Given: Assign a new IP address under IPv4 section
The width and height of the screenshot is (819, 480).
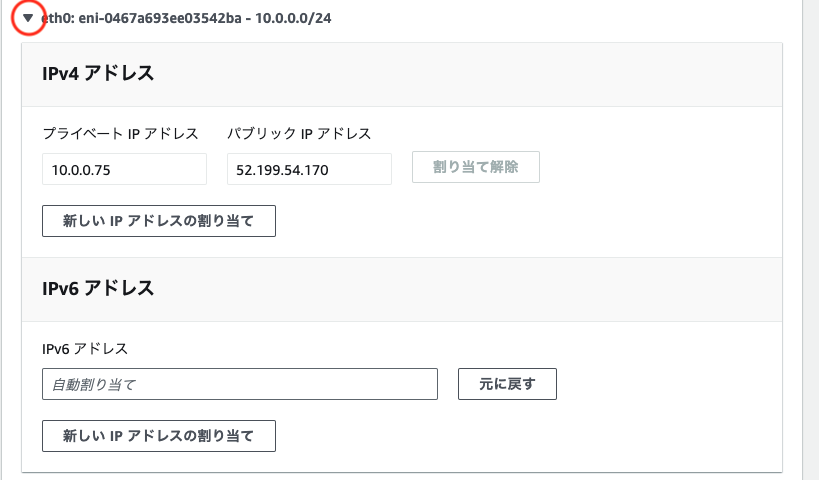Looking at the screenshot, I should (x=159, y=221).
